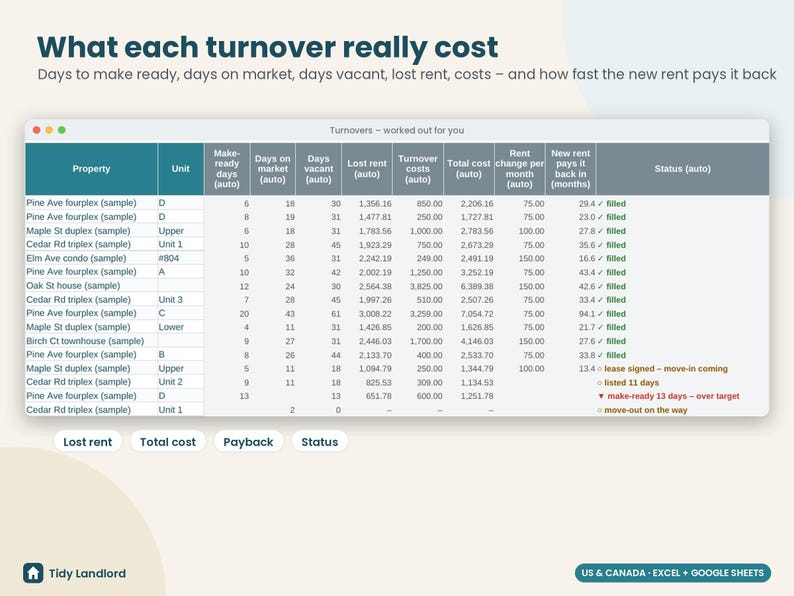
Task: Click the Unit column header
Action: [181, 169]
